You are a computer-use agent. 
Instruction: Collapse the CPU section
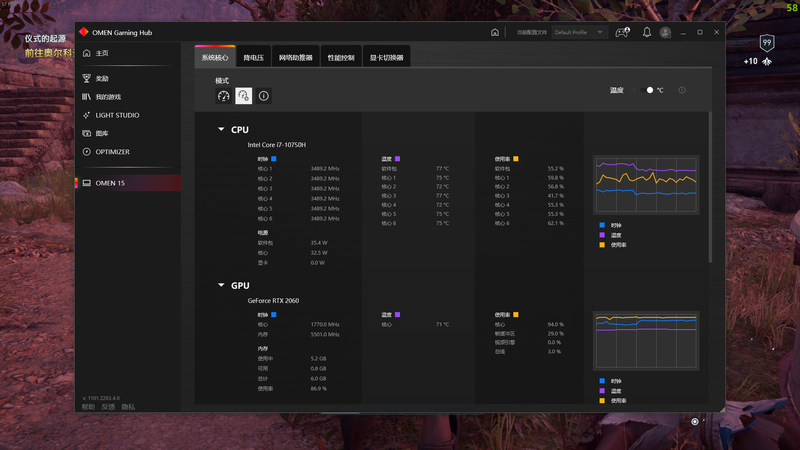[221, 130]
